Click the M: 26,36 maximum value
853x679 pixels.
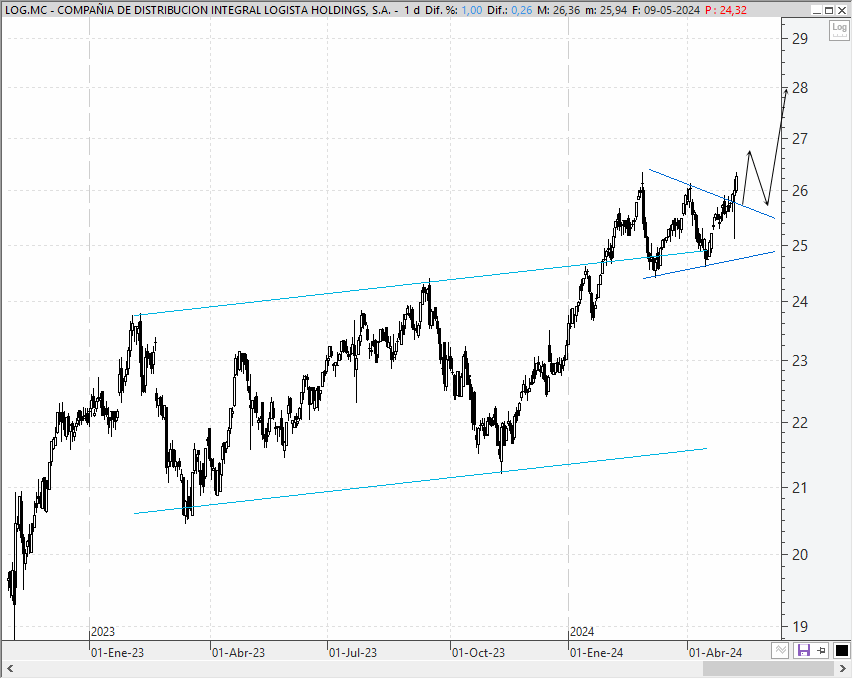pyautogui.click(x=559, y=10)
